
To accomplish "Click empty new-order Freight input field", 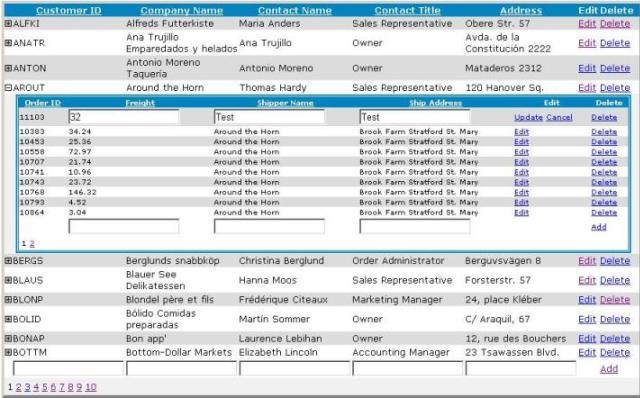I will tap(124, 226).
